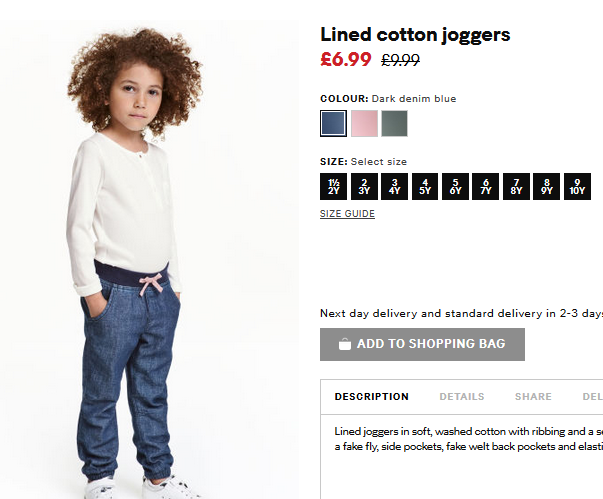
Task: Select the Dark denim blue colour swatch
Action: point(333,123)
